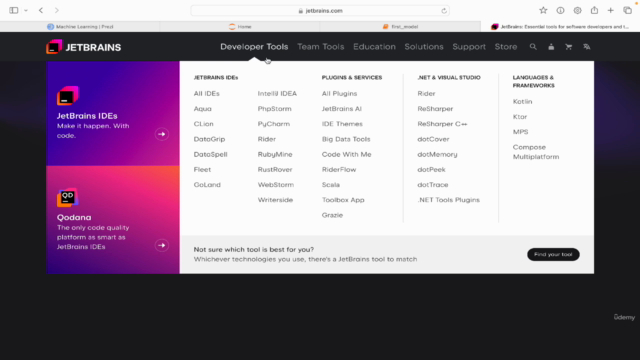640x360 pixels.
Task: Open the Education menu
Action: tap(374, 47)
